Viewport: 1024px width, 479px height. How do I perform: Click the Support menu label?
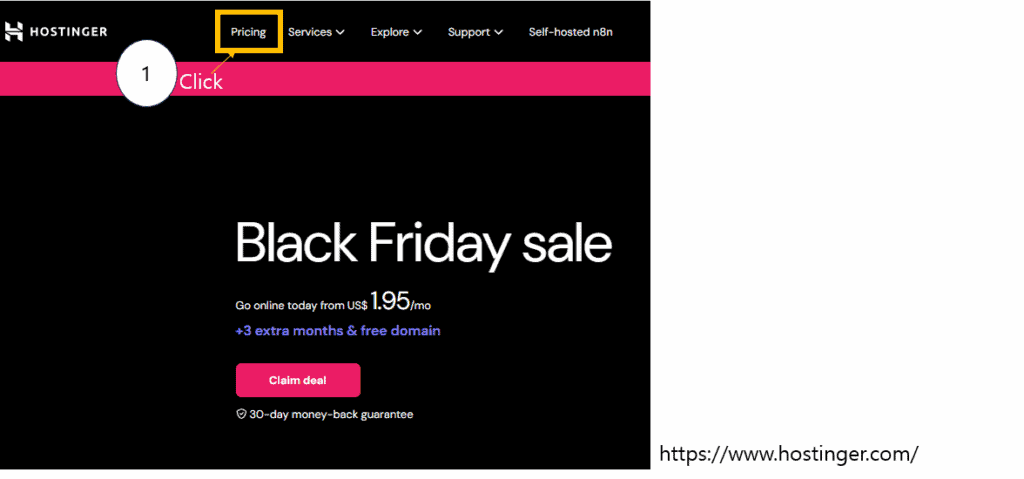click(x=468, y=32)
